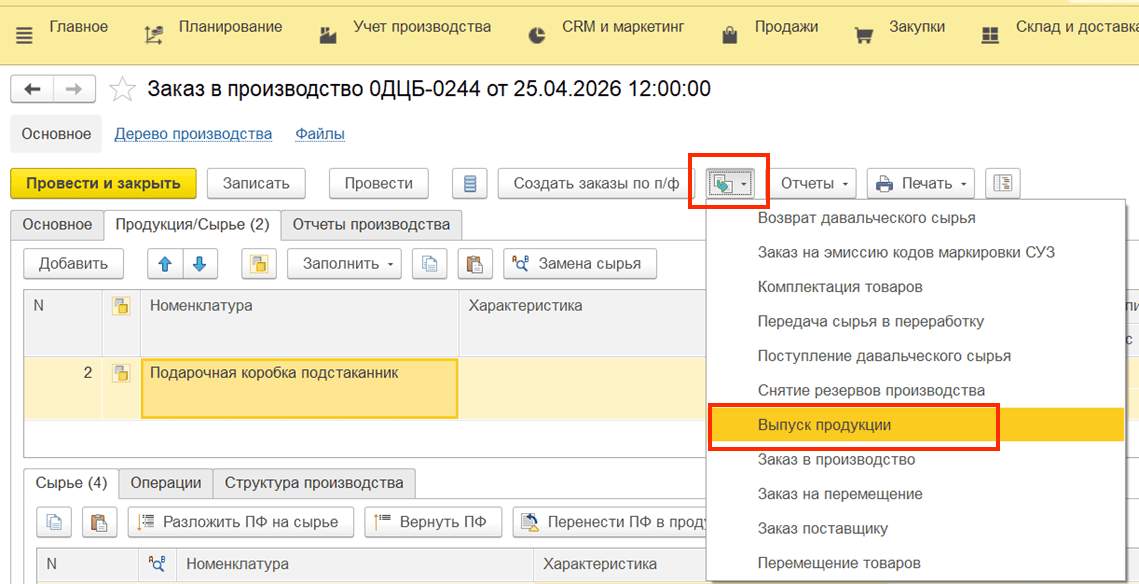Move row up with blue up arrow
The width and height of the screenshot is (1139, 584).
coord(165,264)
